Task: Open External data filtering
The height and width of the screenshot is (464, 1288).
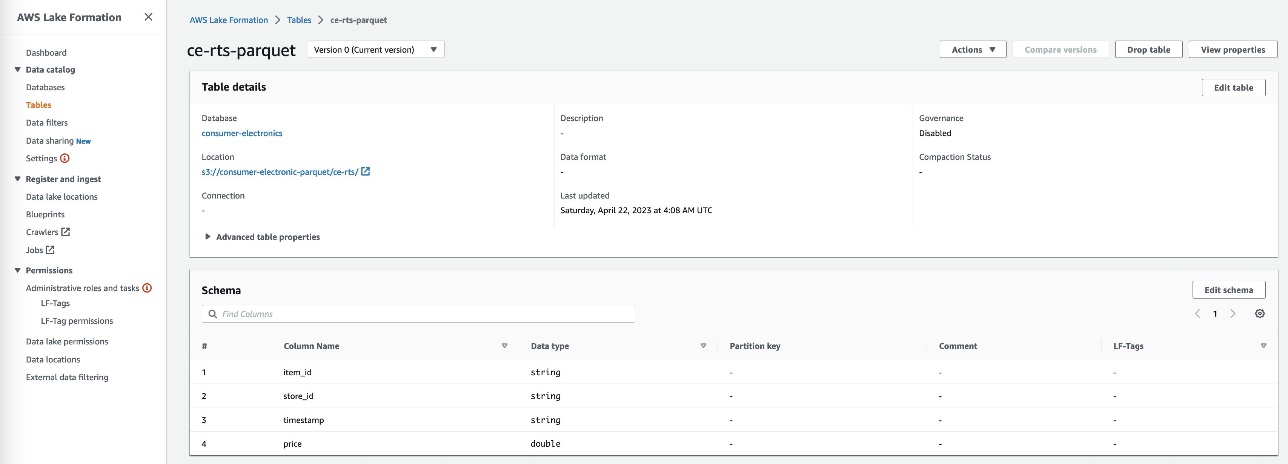Action: 67,377
